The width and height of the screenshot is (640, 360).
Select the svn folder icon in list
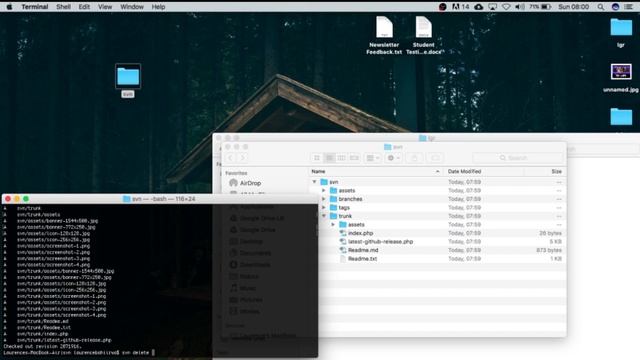tap(324, 182)
